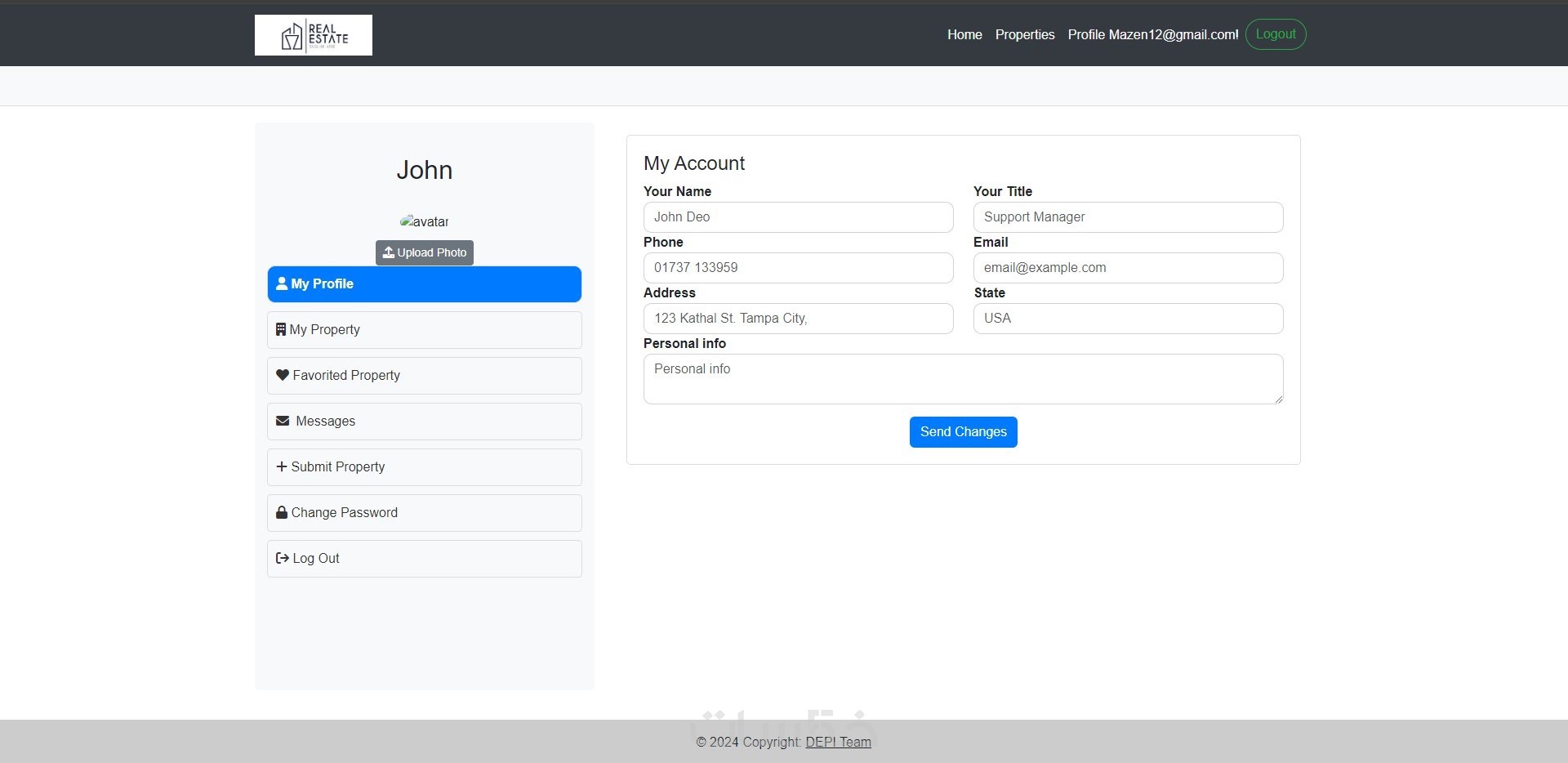Click the envelope icon next to Messages
Screen dimensions: 1568x763
click(x=283, y=421)
